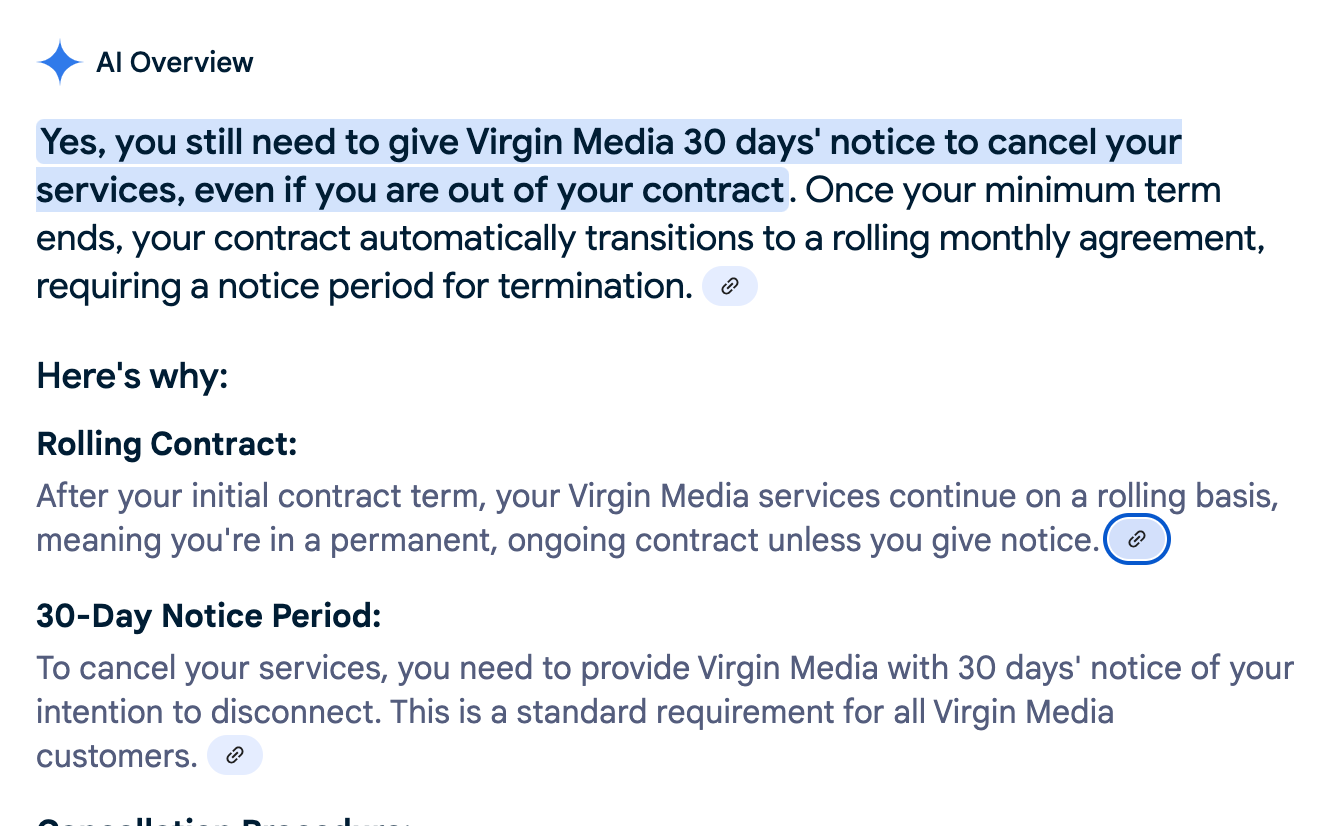Image resolution: width=1332 pixels, height=826 pixels.
Task: Click the cut-off heading at the bottom edge
Action: pos(223,822)
